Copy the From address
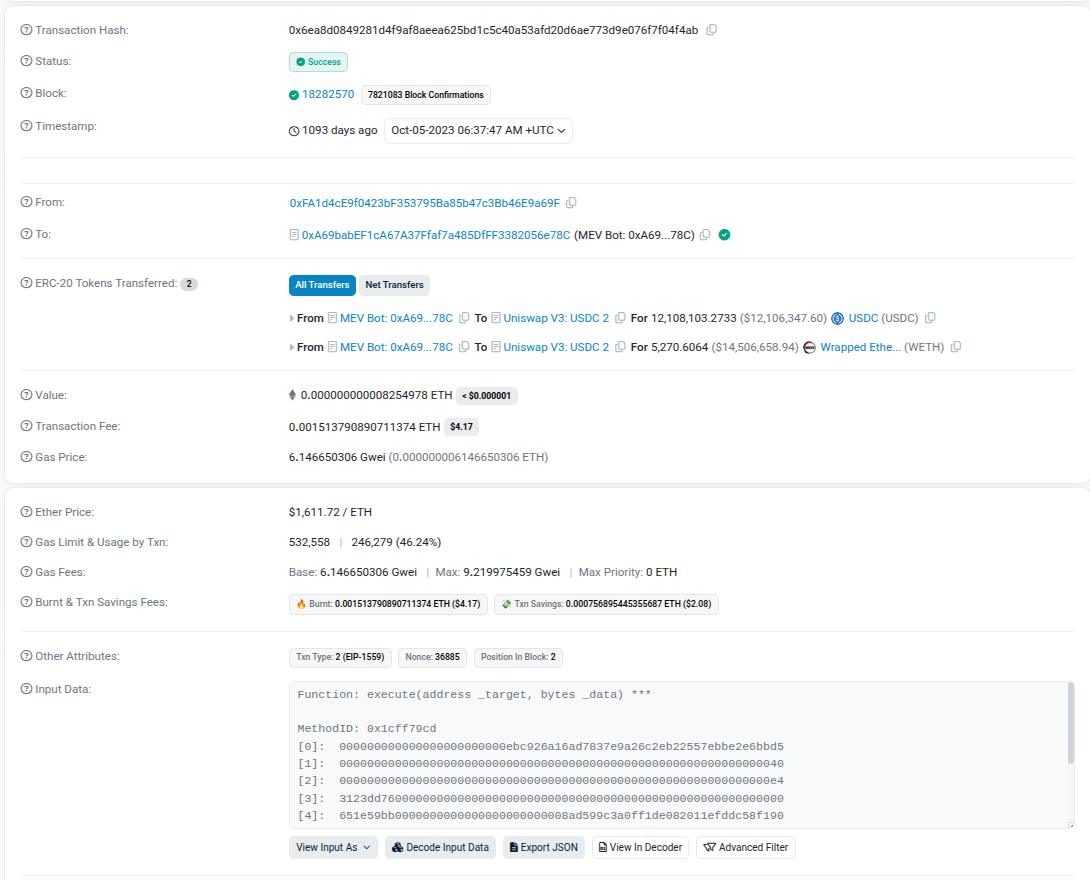1090x880 pixels. (x=571, y=203)
